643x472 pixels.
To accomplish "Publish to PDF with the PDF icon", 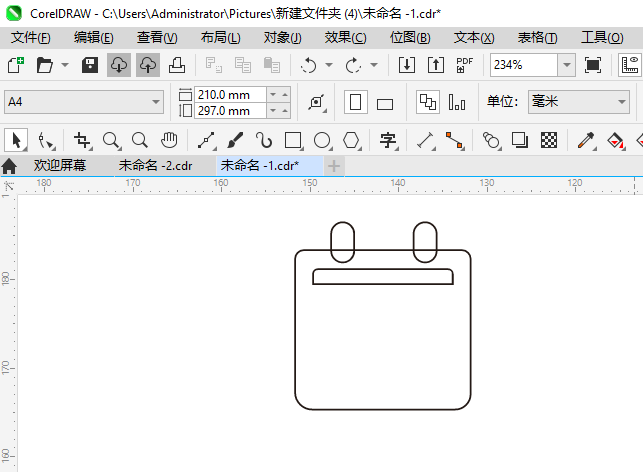I will 465,65.
